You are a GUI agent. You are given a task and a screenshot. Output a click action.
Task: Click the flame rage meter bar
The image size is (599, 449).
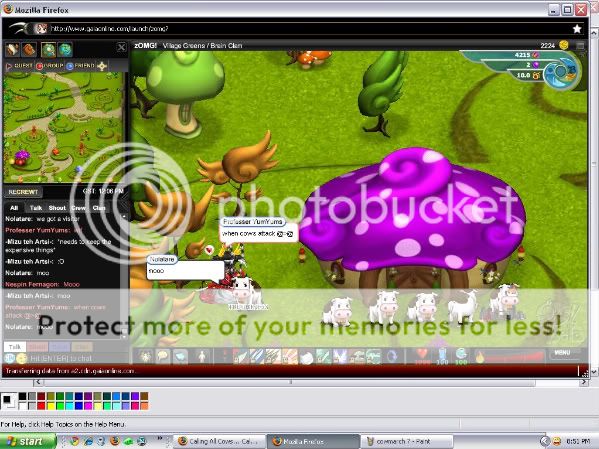(x=510, y=357)
